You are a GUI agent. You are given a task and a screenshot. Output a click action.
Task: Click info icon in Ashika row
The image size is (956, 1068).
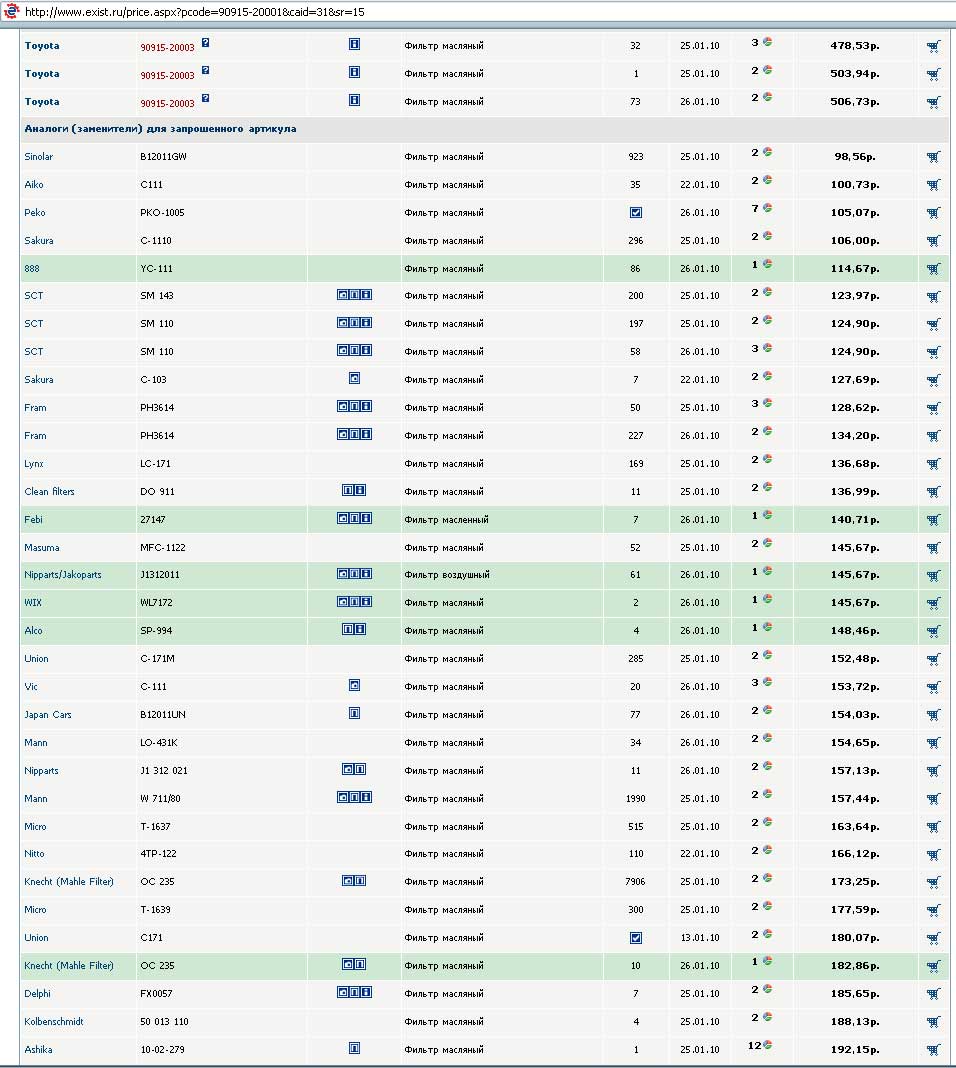click(354, 1049)
